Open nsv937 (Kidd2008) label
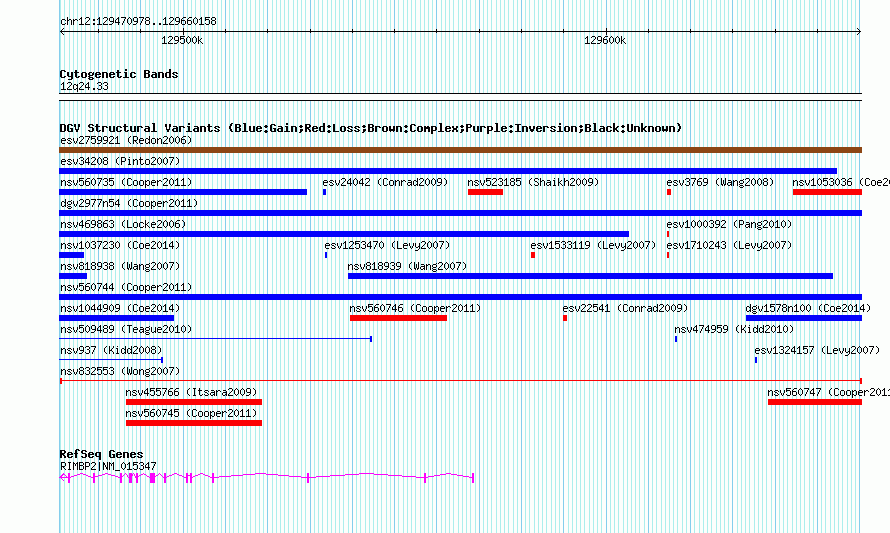Screen dimensions: 890x533 pos(111,350)
